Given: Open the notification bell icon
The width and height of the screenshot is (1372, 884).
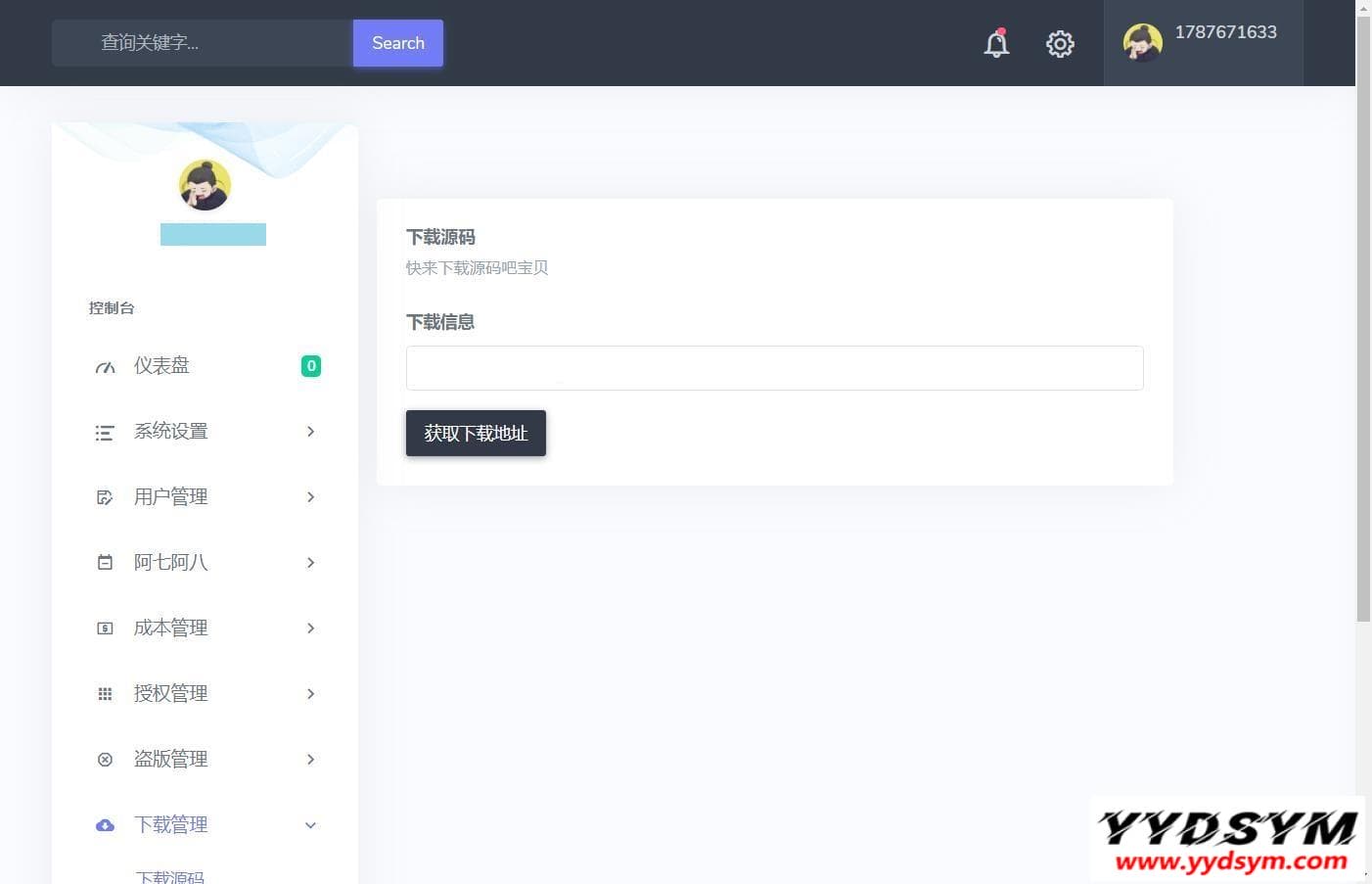Looking at the screenshot, I should point(996,43).
